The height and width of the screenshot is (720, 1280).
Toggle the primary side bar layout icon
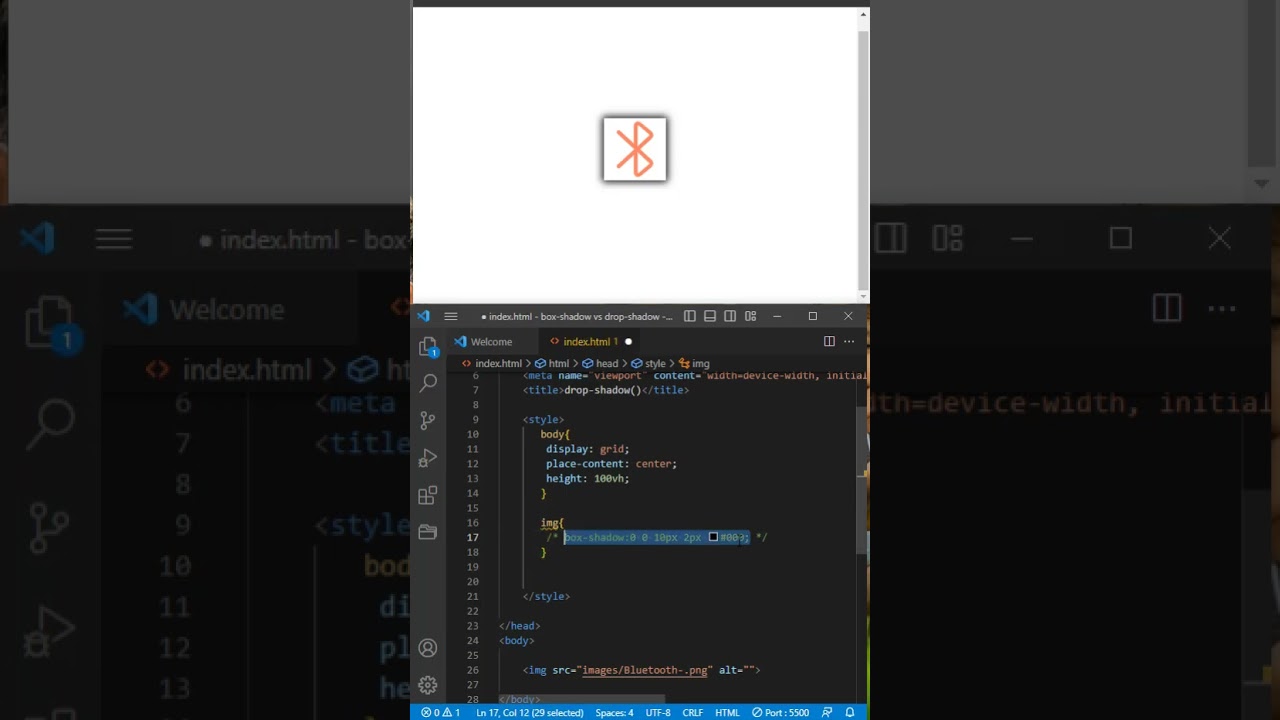690,316
